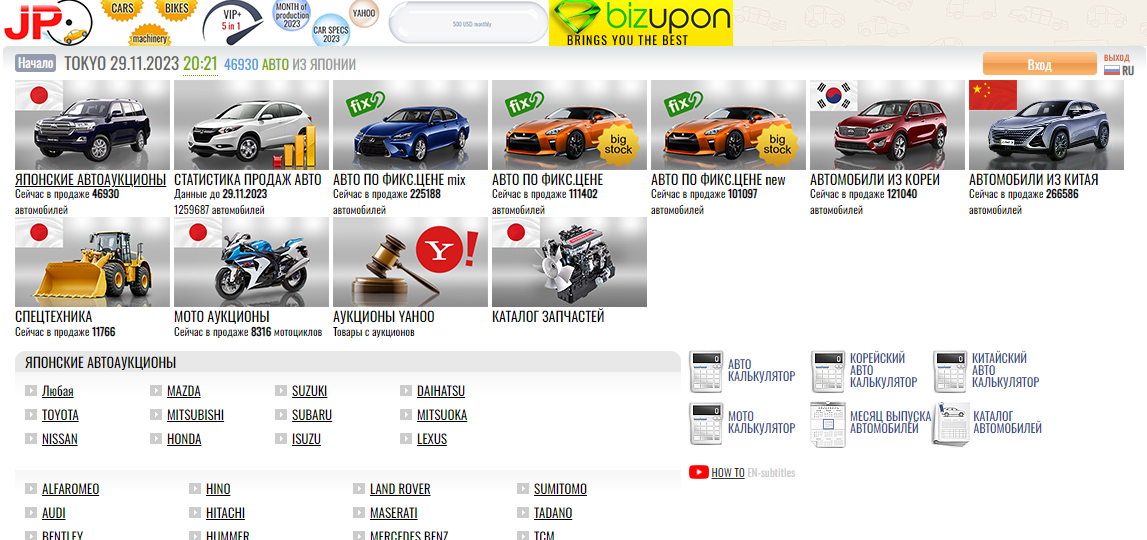Open Японские автоаукционы car thumbnail
1147x540 pixels.
pos(92,125)
